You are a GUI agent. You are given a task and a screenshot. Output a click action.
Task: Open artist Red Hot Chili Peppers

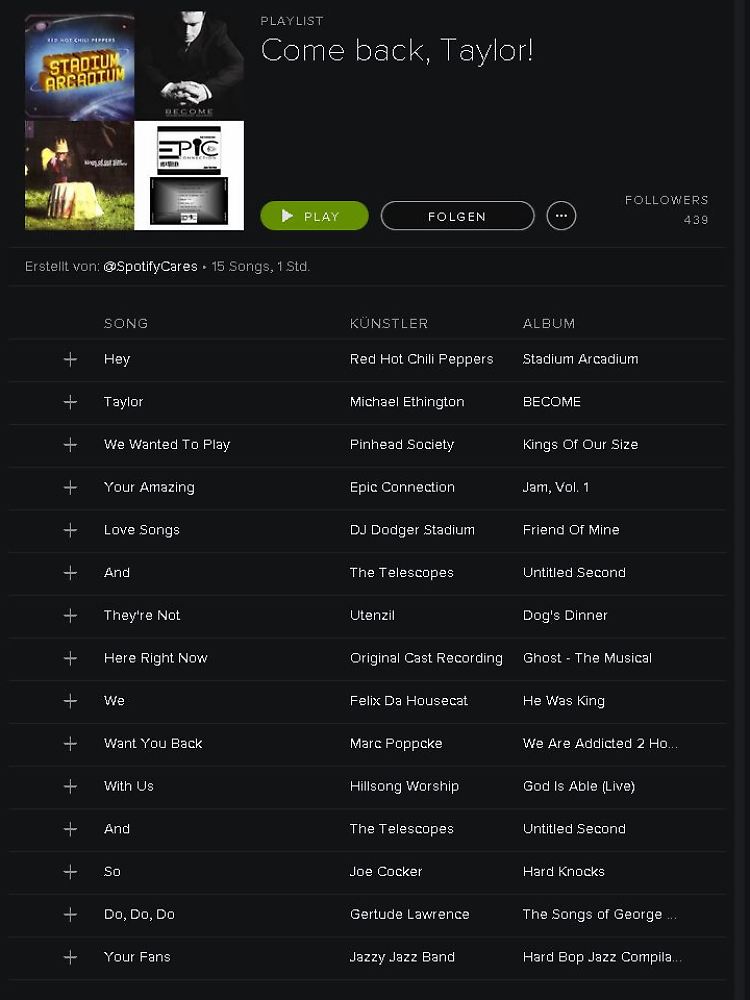(x=422, y=359)
